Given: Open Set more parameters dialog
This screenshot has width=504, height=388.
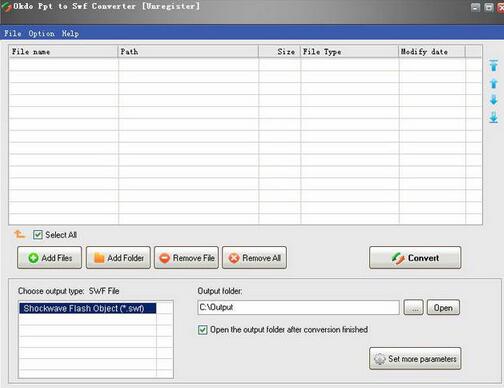Looking at the screenshot, I should (415, 359).
